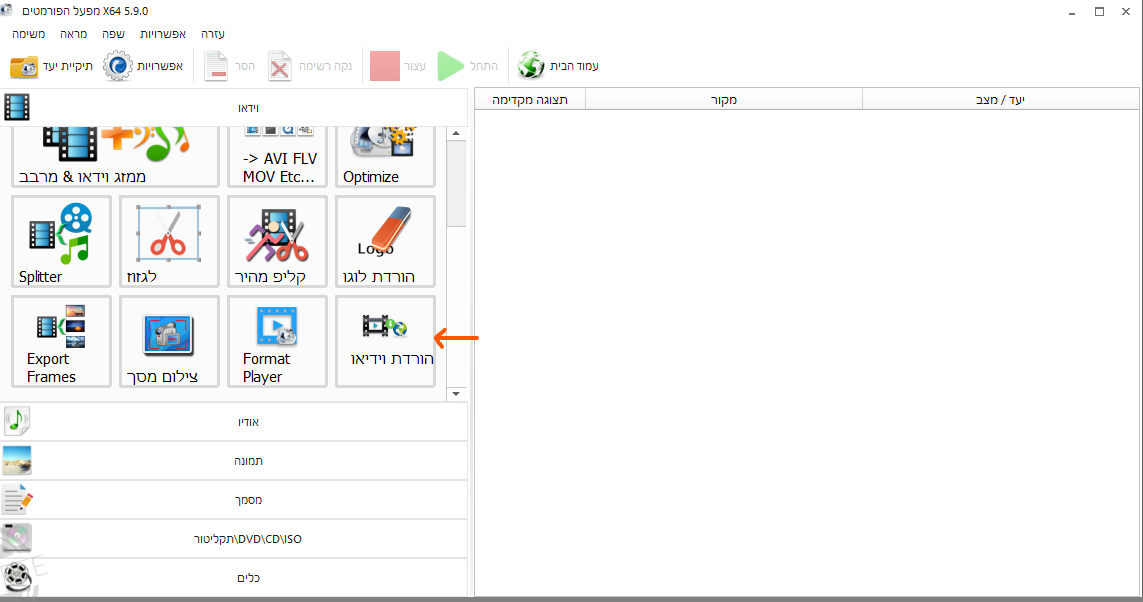The height and width of the screenshot is (602, 1143).
Task: Click the תצוגה מקדימה column header
Action: (530, 100)
